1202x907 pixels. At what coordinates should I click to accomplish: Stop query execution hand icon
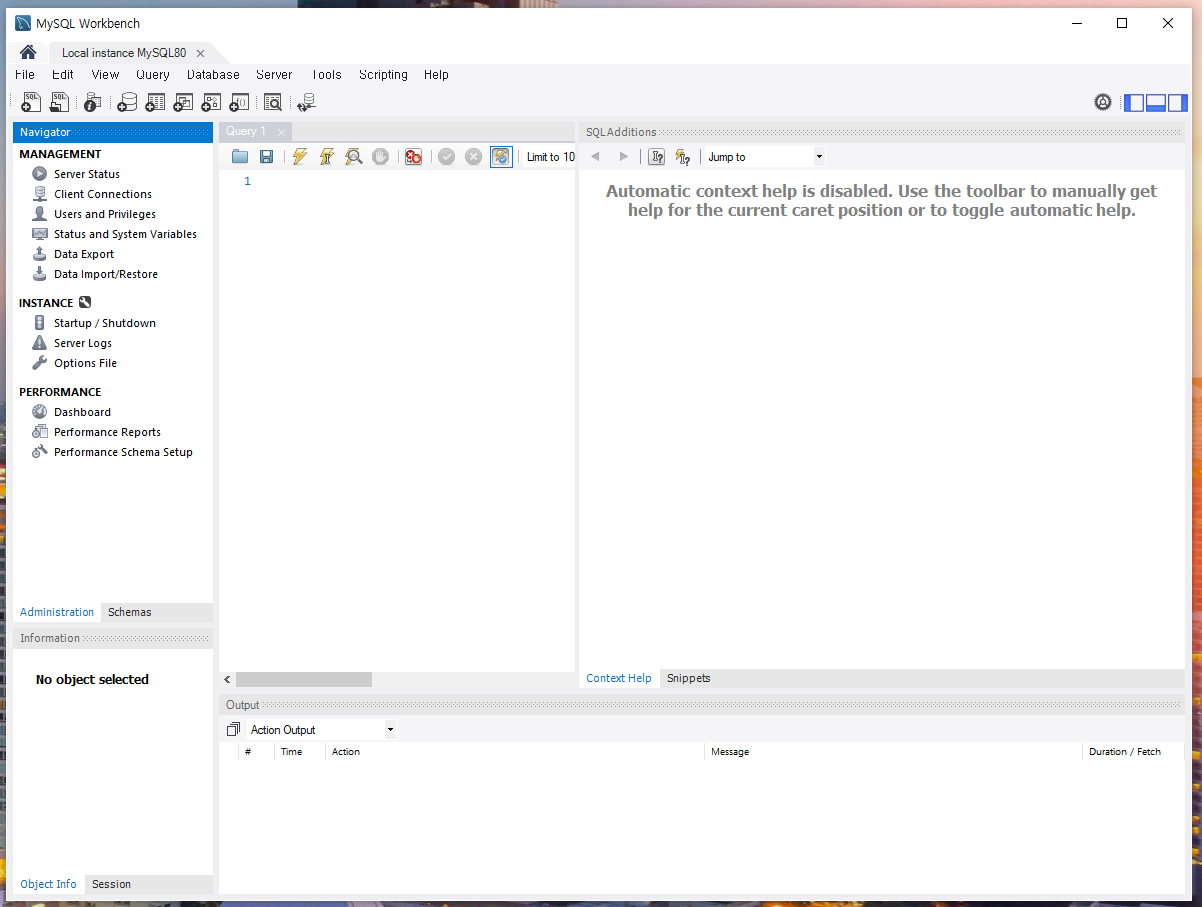coord(380,157)
